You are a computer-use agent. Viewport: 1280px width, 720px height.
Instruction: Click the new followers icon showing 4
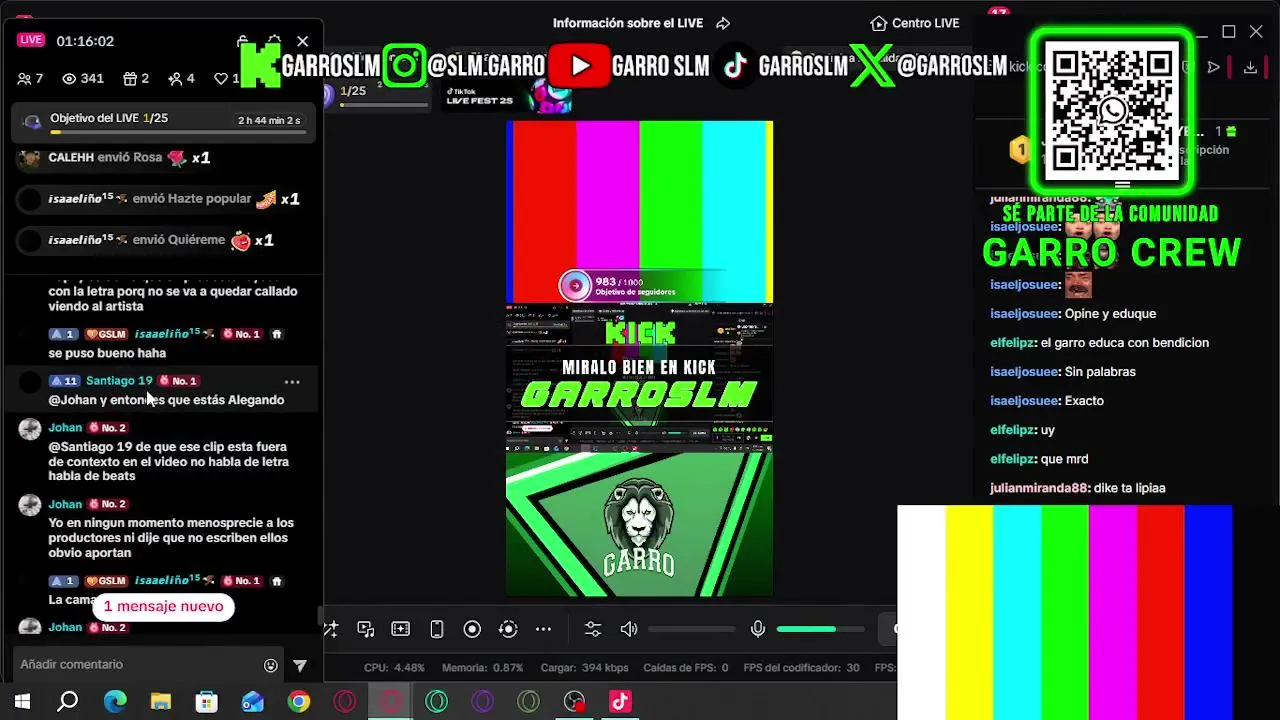point(182,78)
